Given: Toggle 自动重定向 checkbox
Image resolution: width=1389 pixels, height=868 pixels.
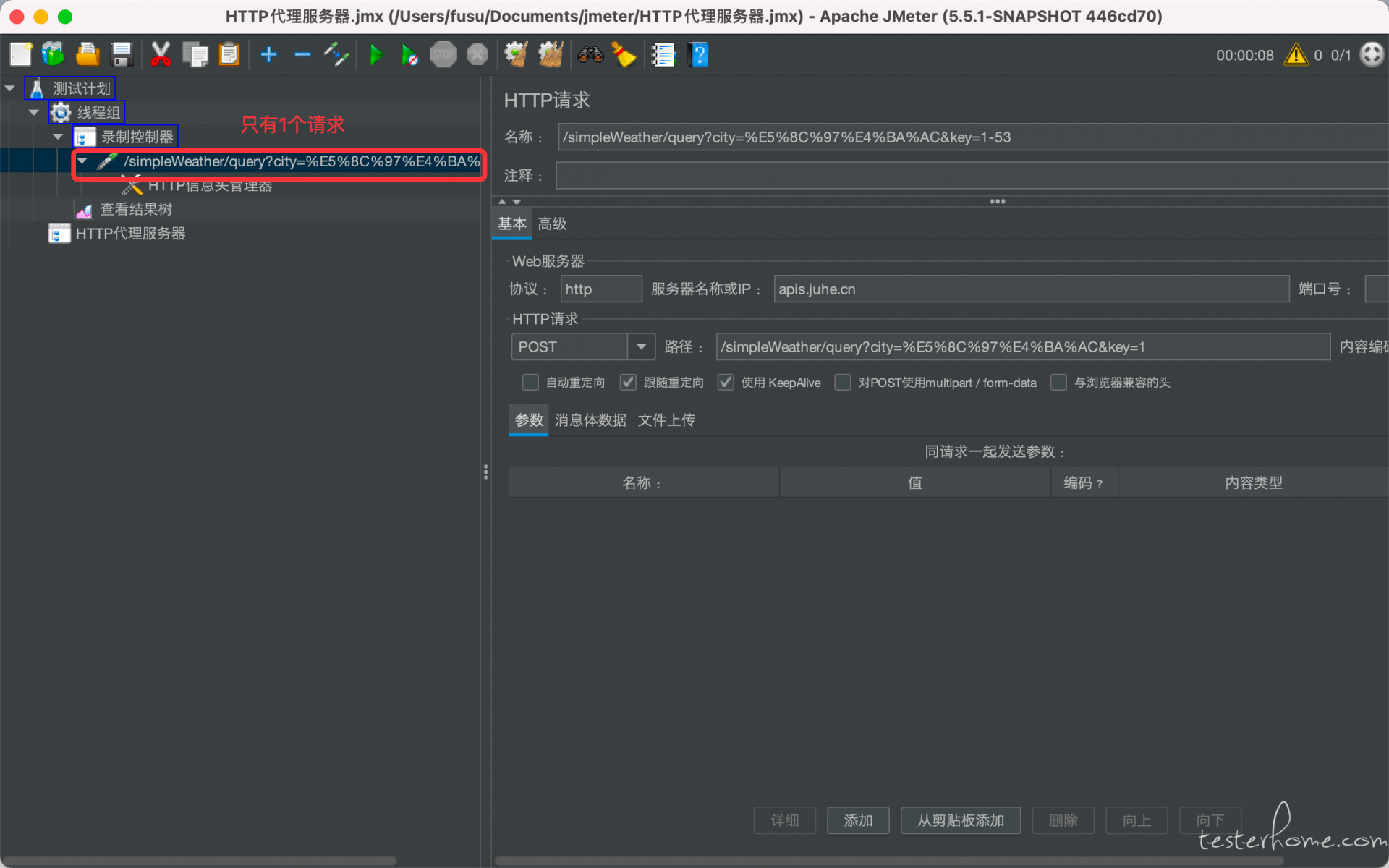Looking at the screenshot, I should [x=530, y=382].
